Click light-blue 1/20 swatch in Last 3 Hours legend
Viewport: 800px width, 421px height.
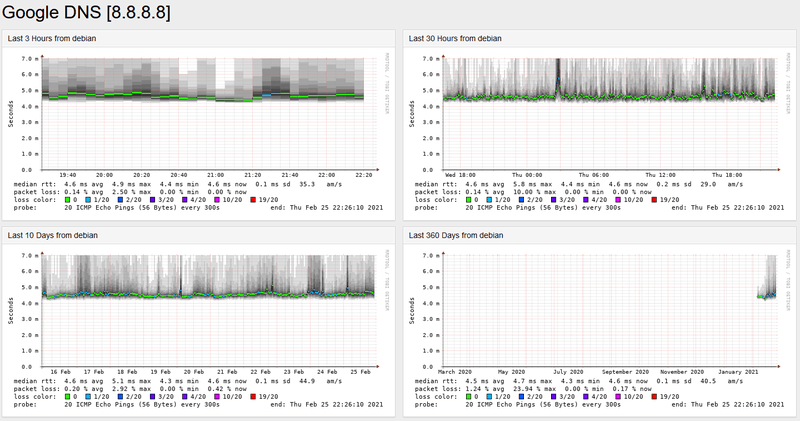tap(89, 200)
